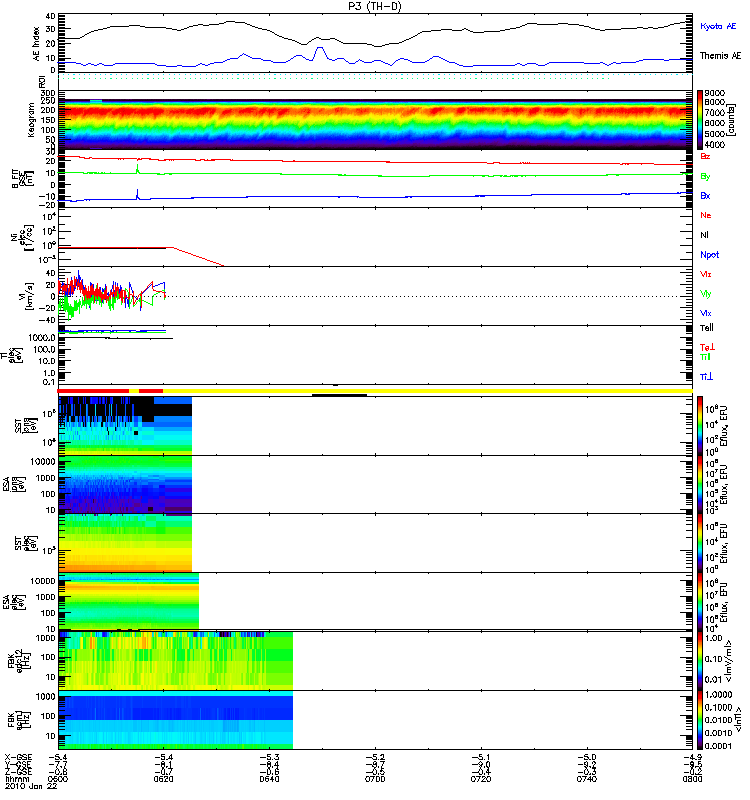Click the declining red Ne density line
This screenshot has width=750, height=800.
tap(198, 257)
